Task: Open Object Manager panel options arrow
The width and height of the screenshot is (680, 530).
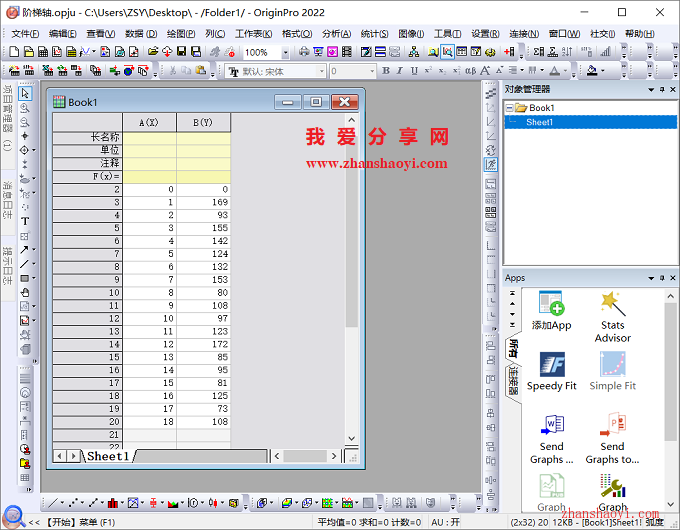Action: click(651, 90)
